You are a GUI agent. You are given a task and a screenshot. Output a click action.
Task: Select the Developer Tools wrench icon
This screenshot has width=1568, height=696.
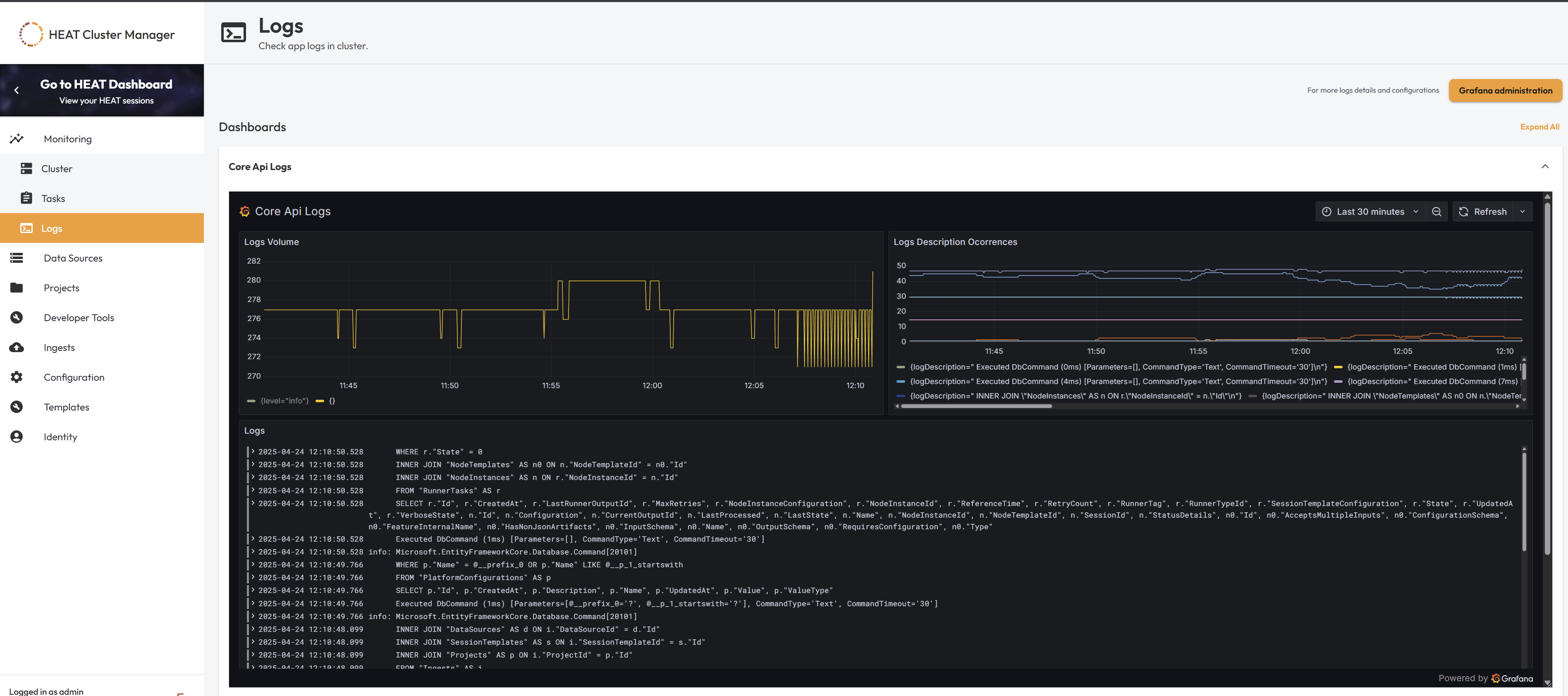(17, 317)
